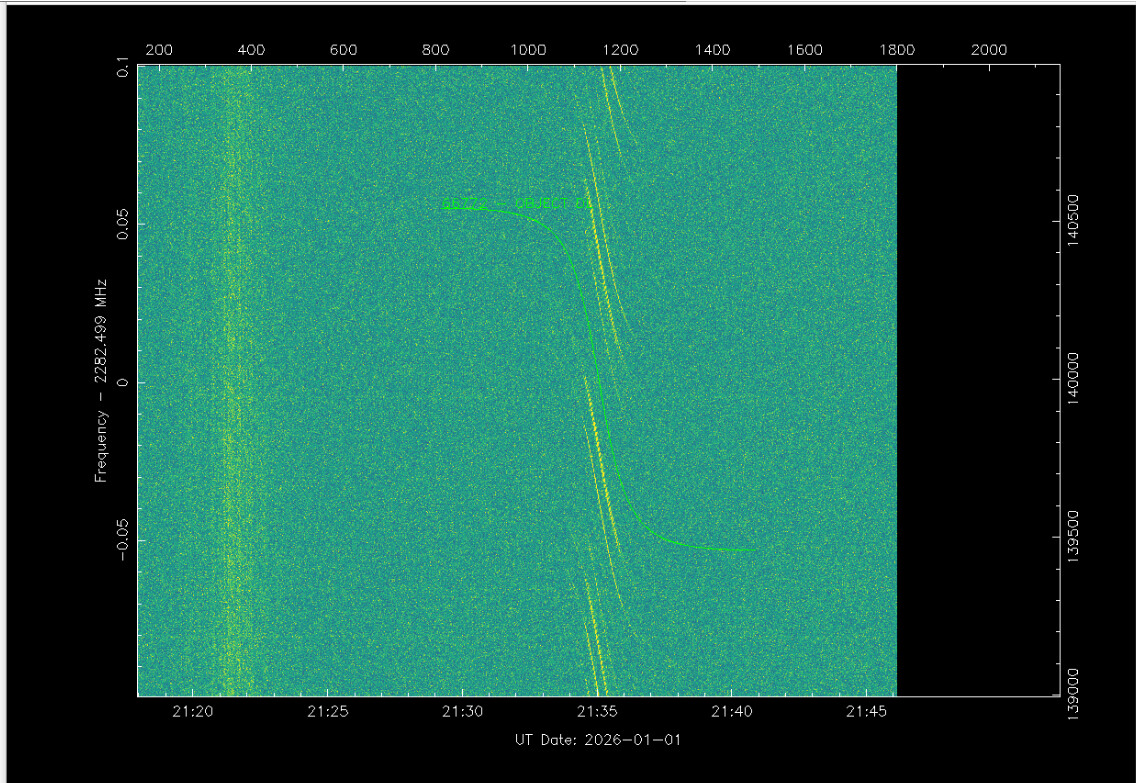Click the -0.05 frequency axis tick label
1136x783 pixels.
point(122,540)
